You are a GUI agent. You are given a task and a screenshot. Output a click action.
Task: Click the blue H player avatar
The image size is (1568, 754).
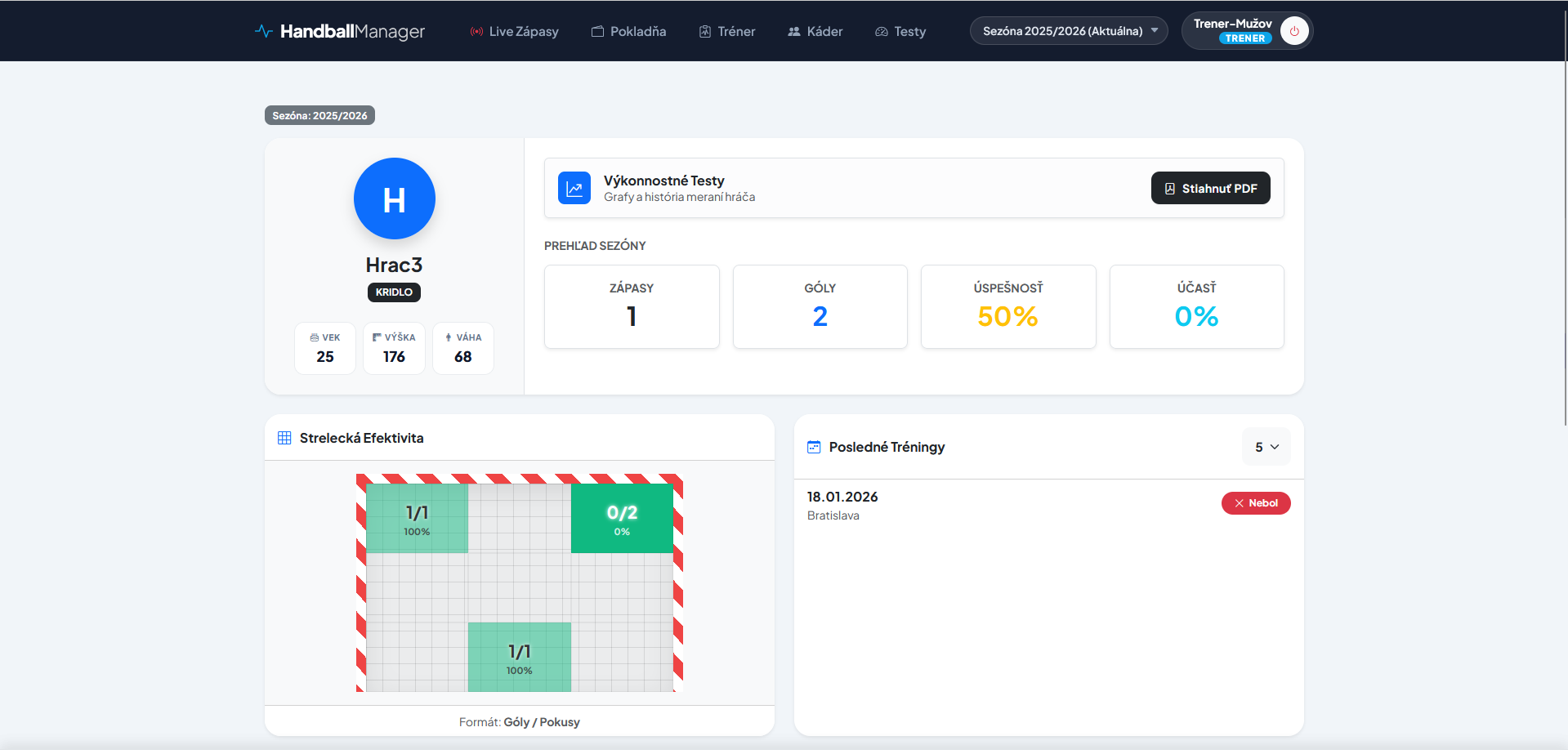tap(394, 199)
